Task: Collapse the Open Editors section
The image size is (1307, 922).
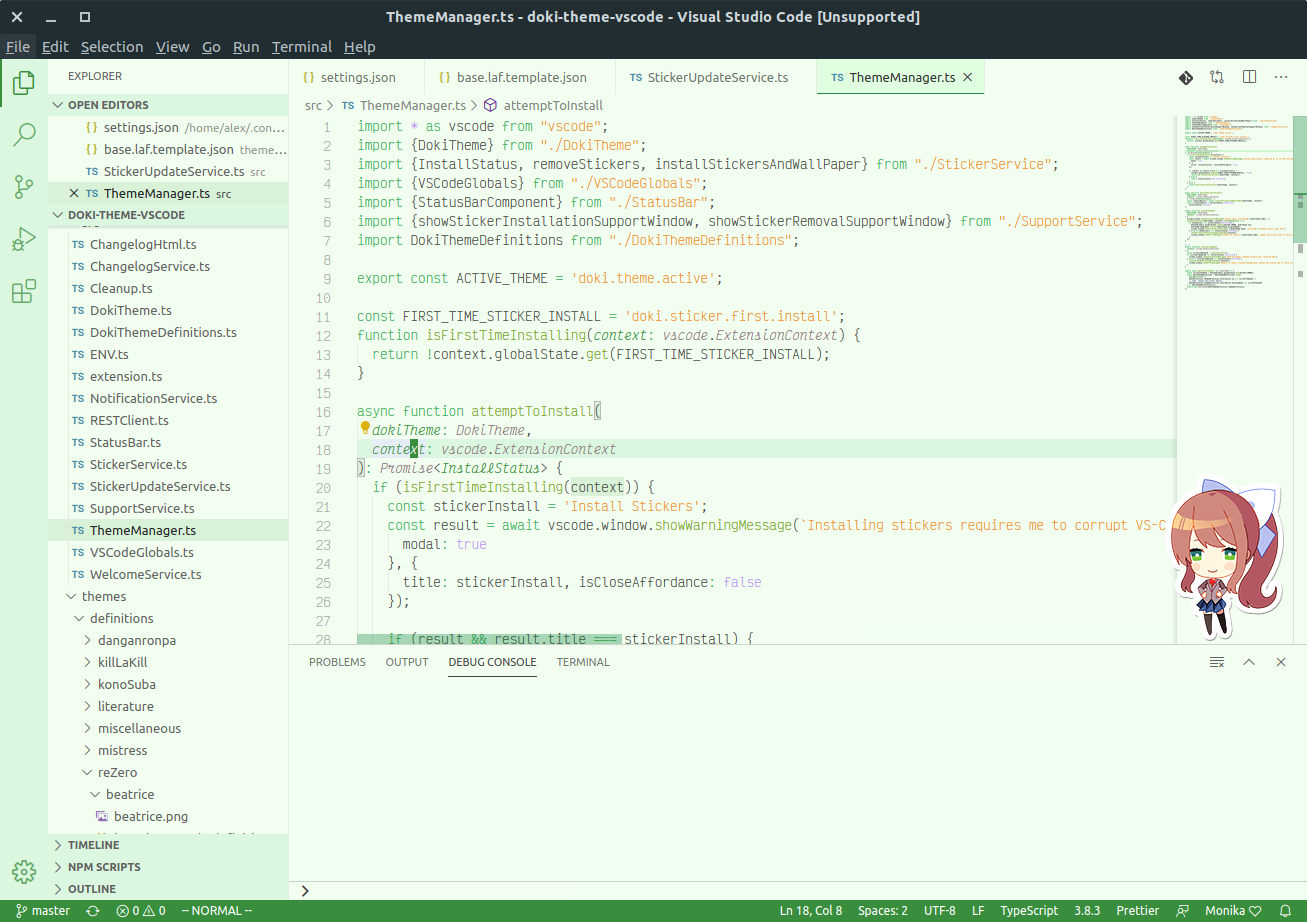Action: tap(168, 105)
